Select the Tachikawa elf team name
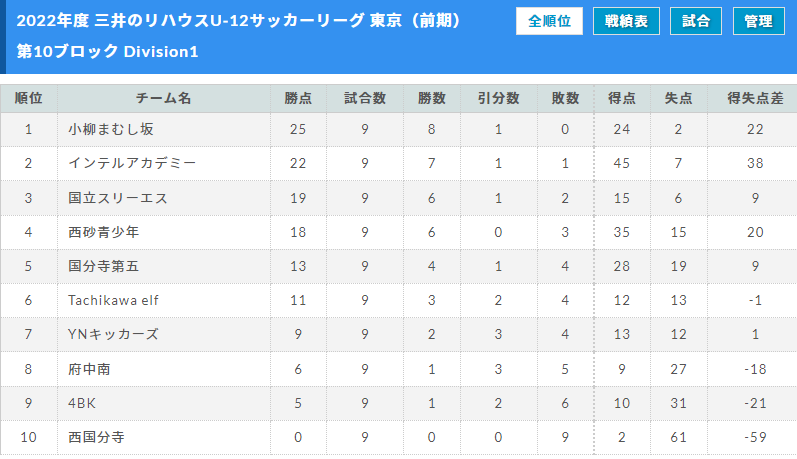This screenshot has height=459, width=797. coord(113,300)
